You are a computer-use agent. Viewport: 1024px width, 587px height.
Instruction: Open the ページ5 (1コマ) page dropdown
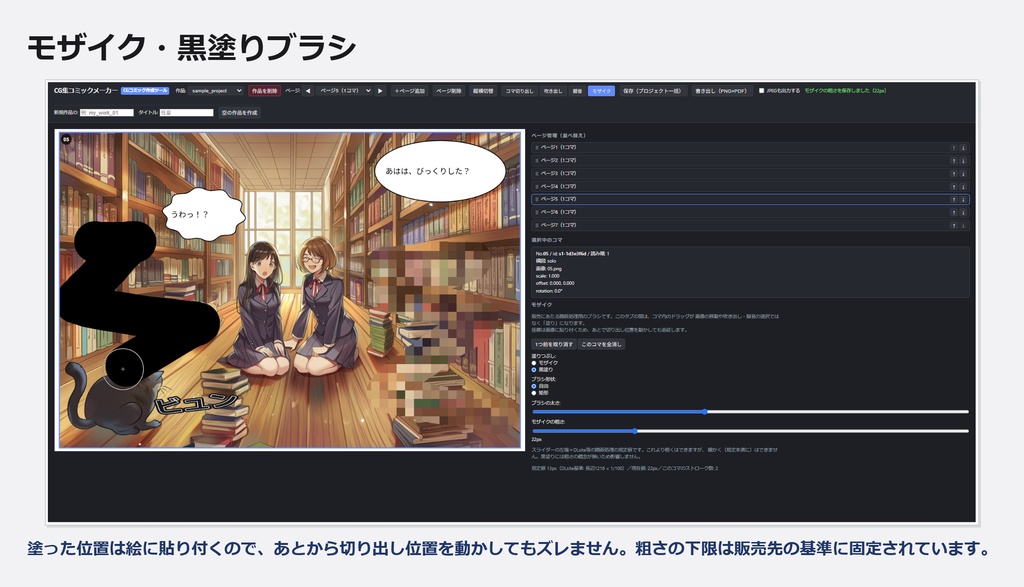click(x=345, y=91)
